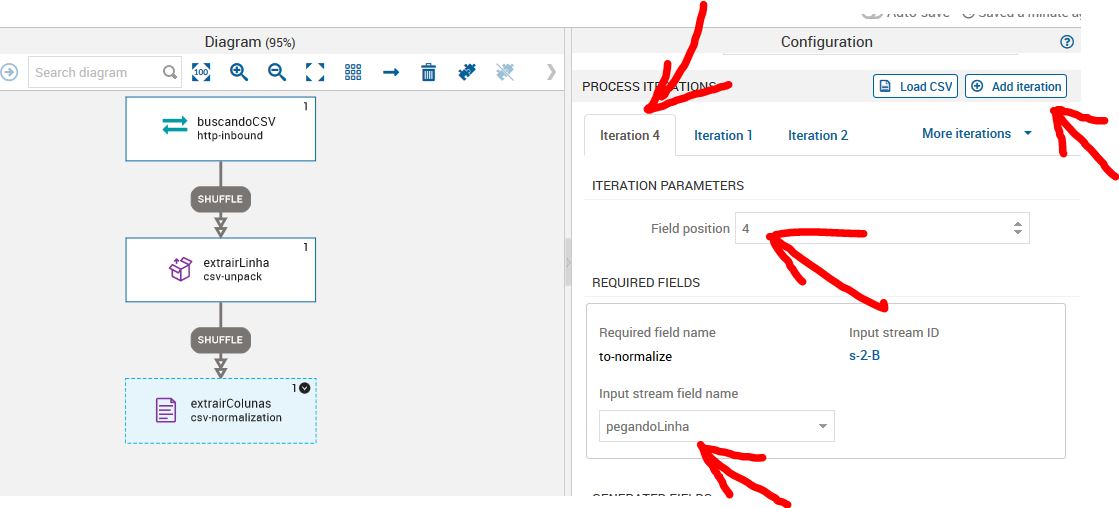
Task: Click the Add iteration button
Action: 1015,87
